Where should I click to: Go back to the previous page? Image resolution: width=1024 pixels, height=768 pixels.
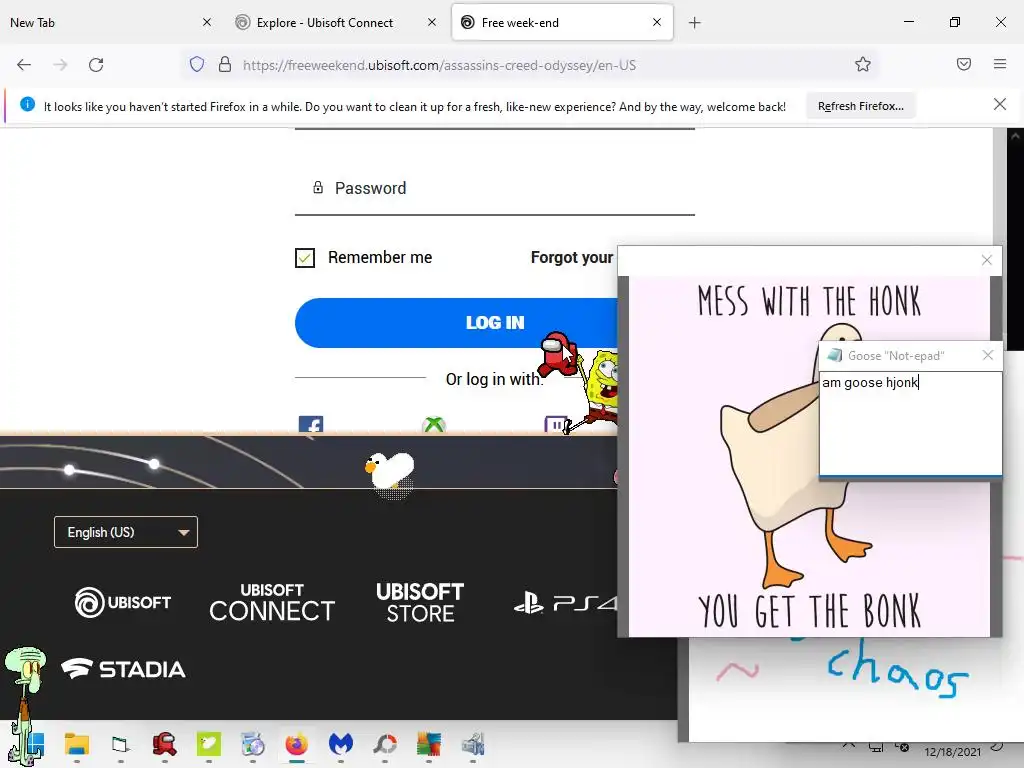(x=24, y=65)
